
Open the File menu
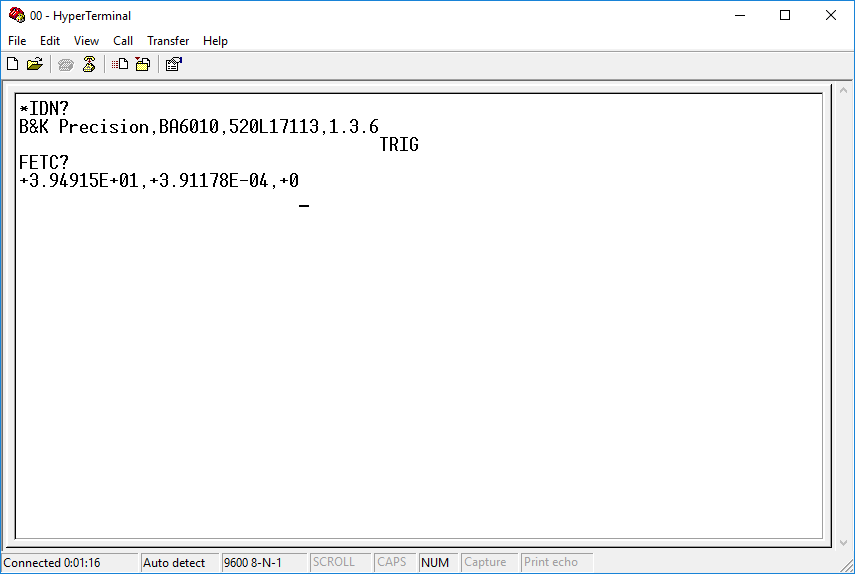[x=17, y=41]
